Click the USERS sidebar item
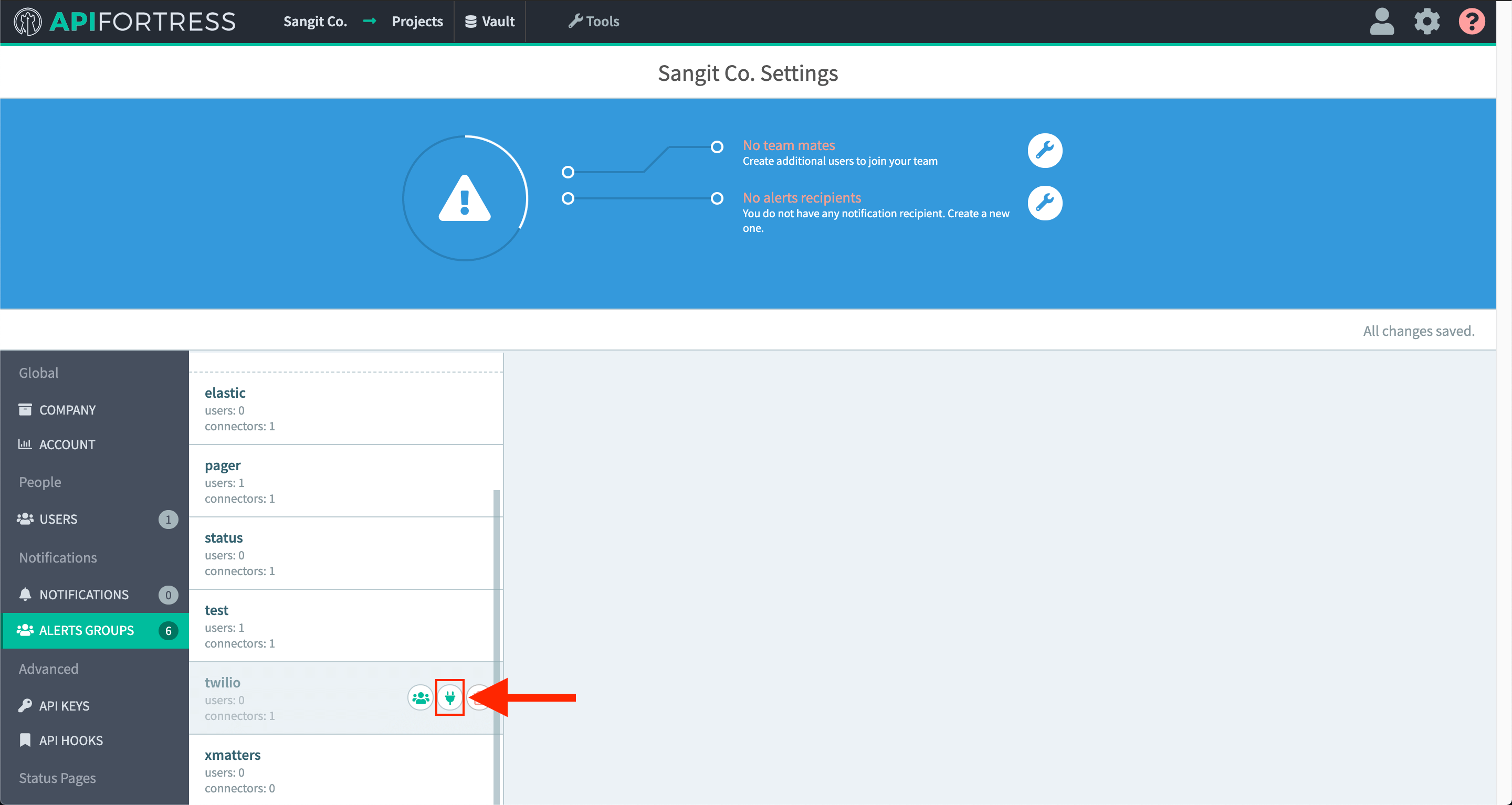Viewport: 1512px width, 805px height. [x=90, y=519]
